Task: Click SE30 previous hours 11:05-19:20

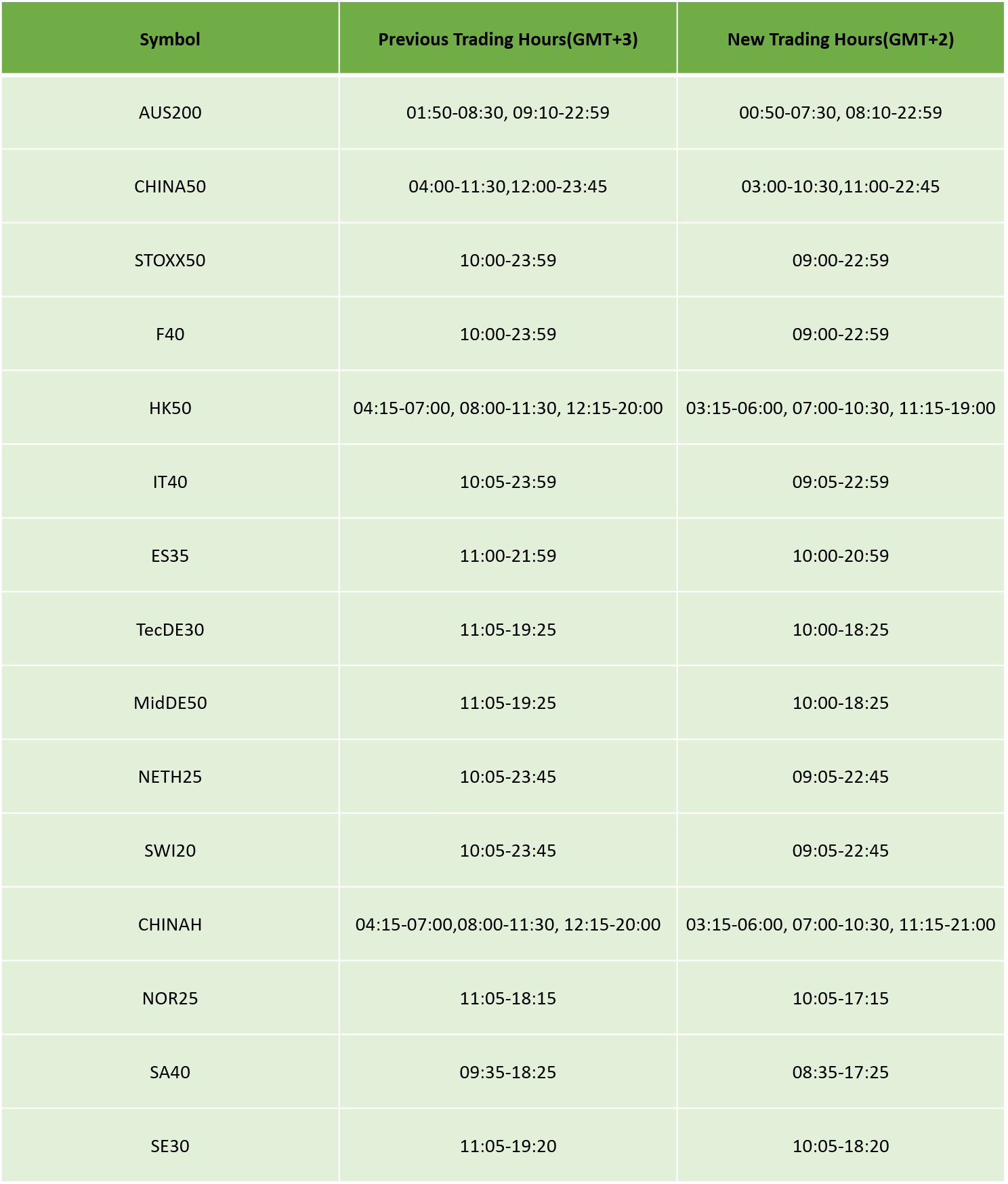Action: (508, 1146)
